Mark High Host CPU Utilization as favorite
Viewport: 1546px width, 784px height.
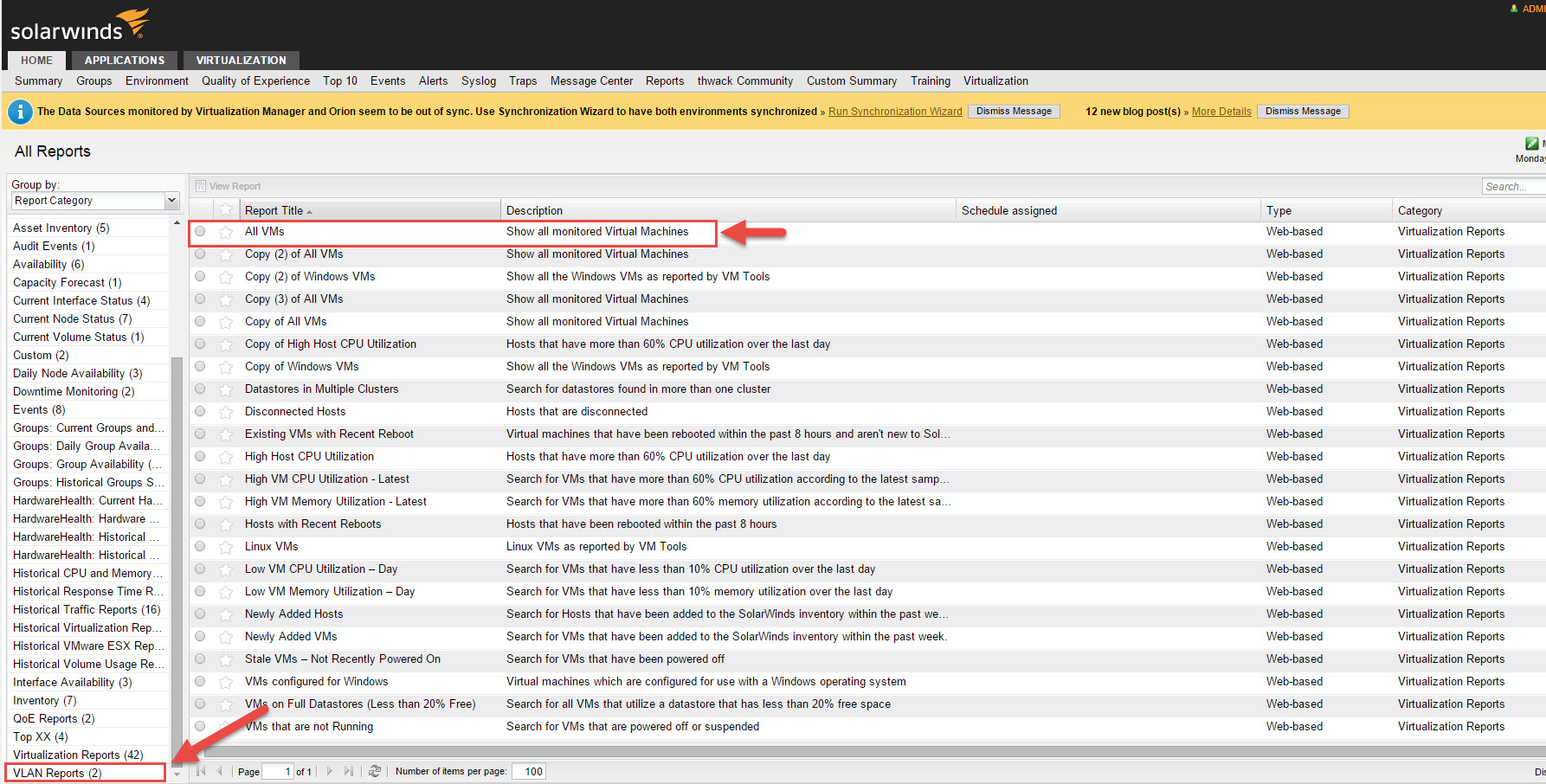pos(226,457)
